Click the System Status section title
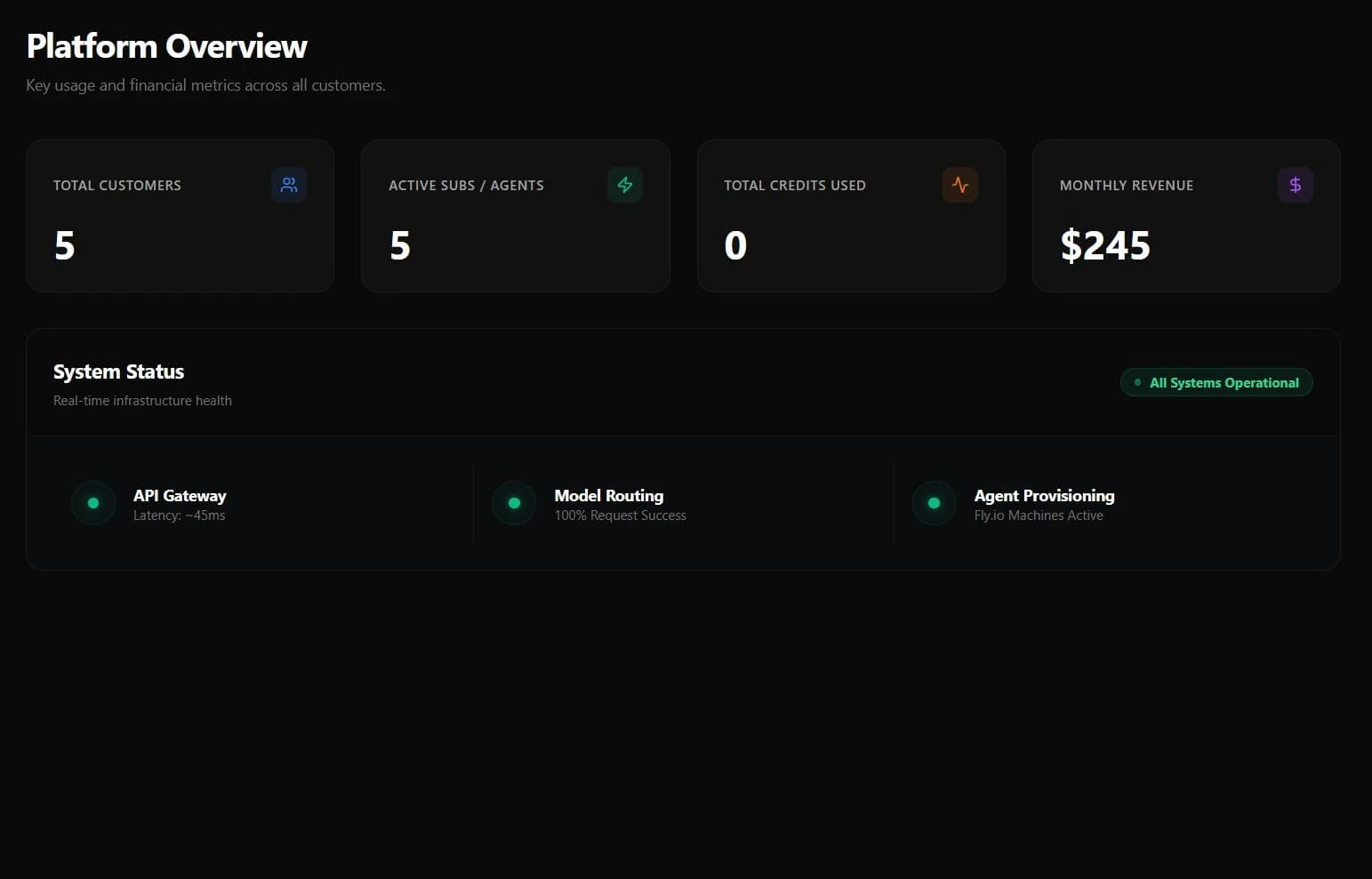Viewport: 1372px width, 879px height. click(118, 372)
